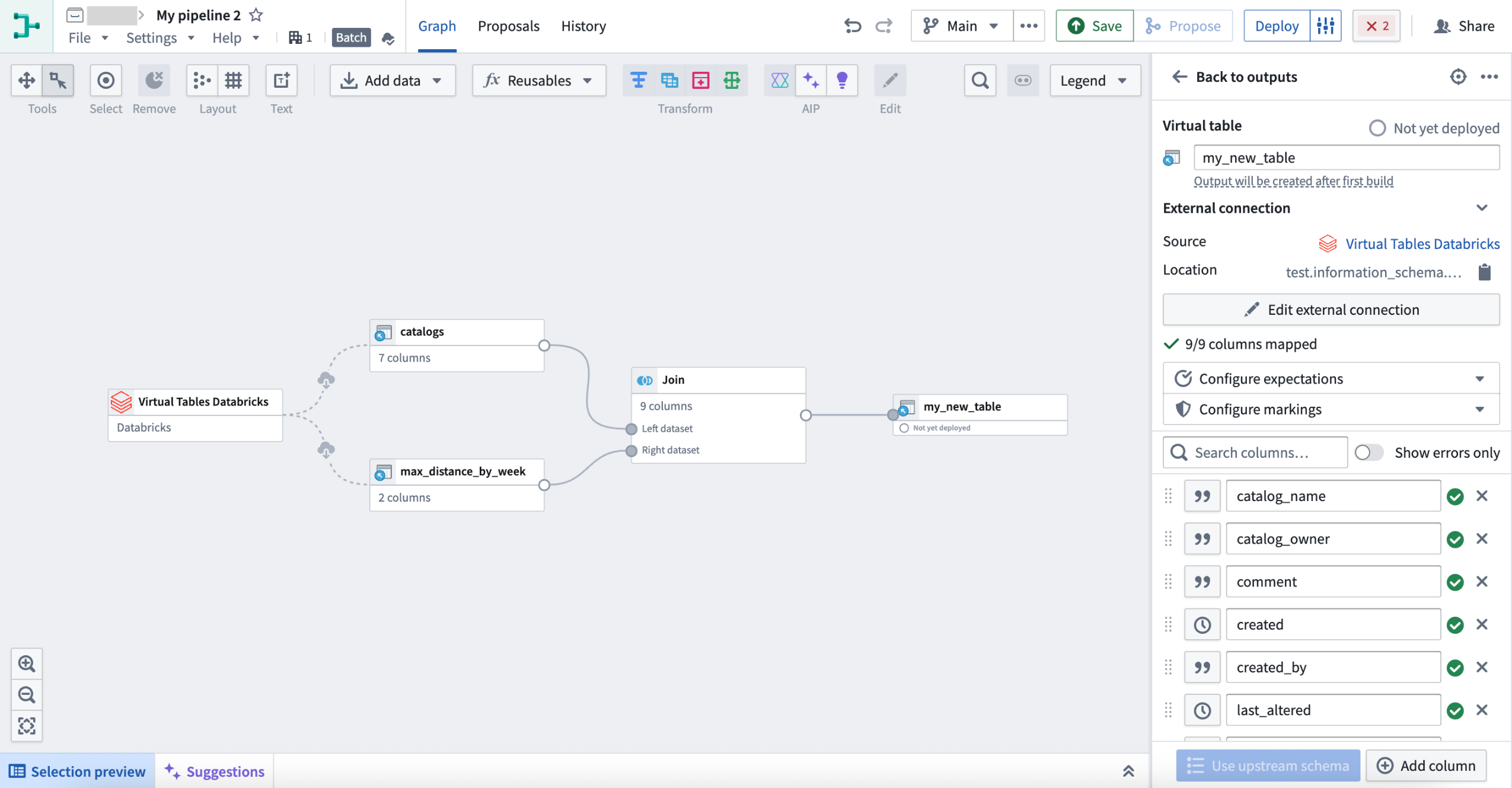Toggle the compare view icon beside search
The image size is (1512, 788).
pyautogui.click(x=1022, y=80)
